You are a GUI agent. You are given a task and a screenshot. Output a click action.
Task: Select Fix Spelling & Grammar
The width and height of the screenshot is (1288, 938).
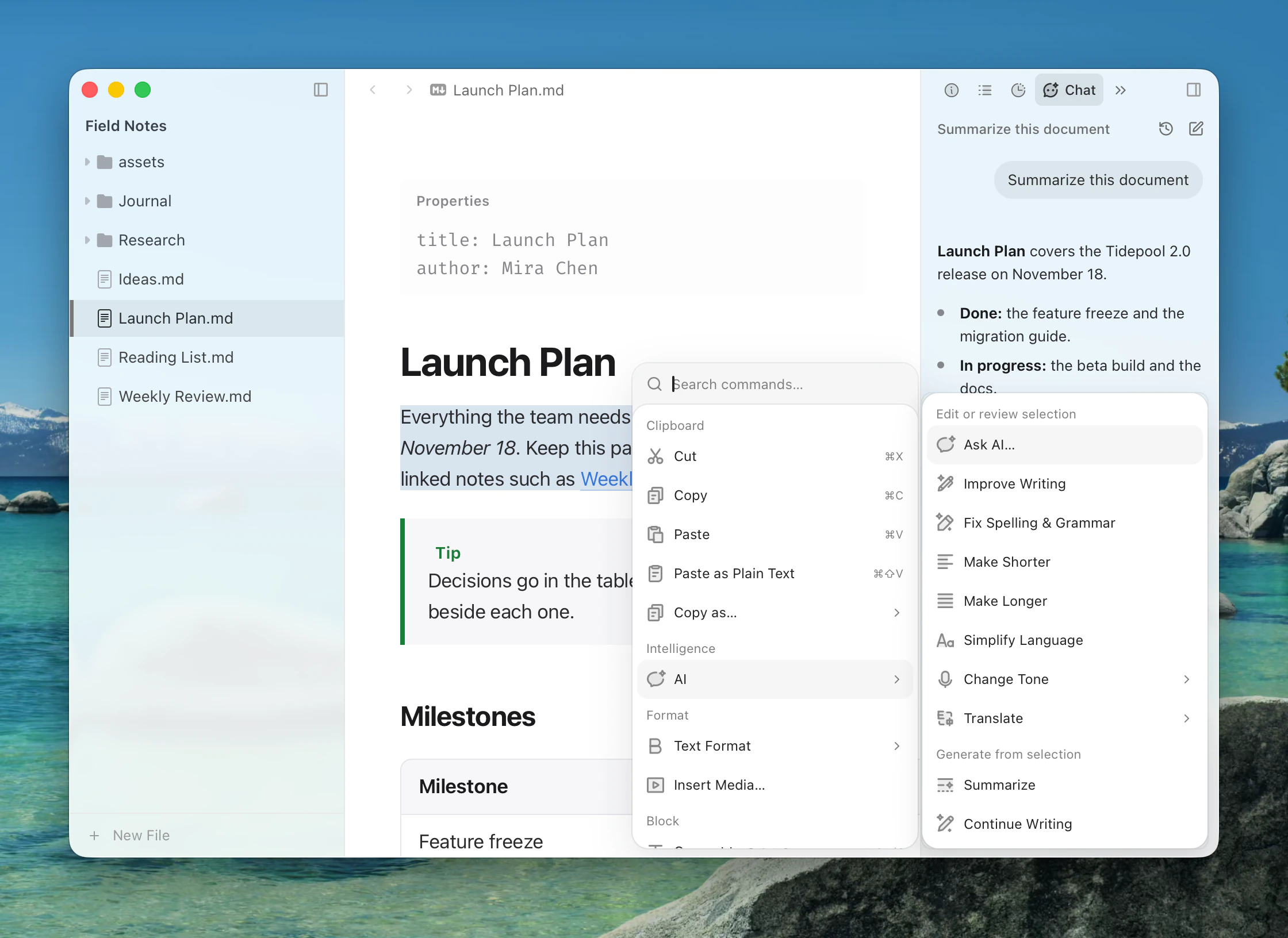pos(1064,522)
